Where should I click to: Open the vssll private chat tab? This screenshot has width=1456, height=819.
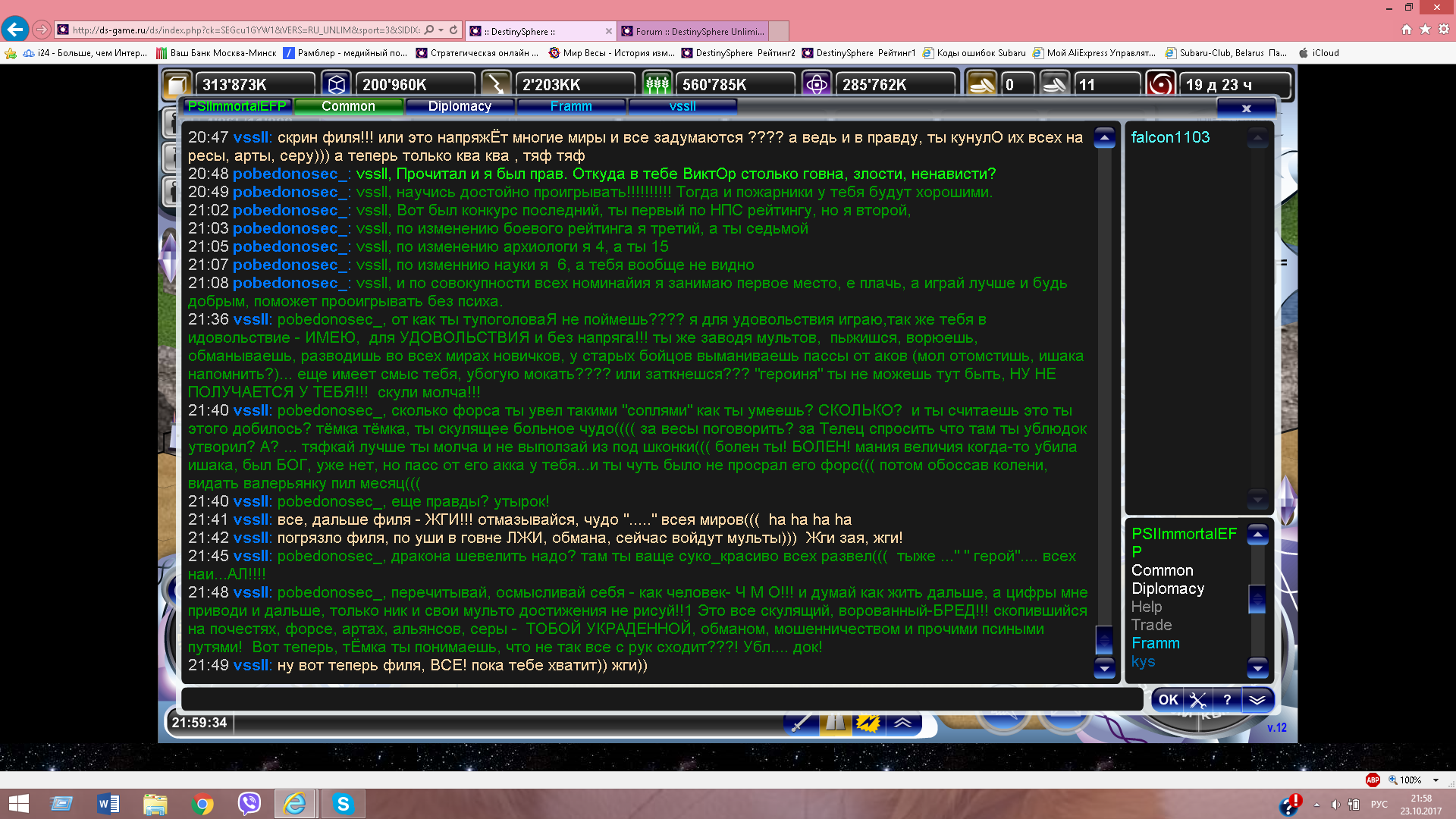[682, 107]
